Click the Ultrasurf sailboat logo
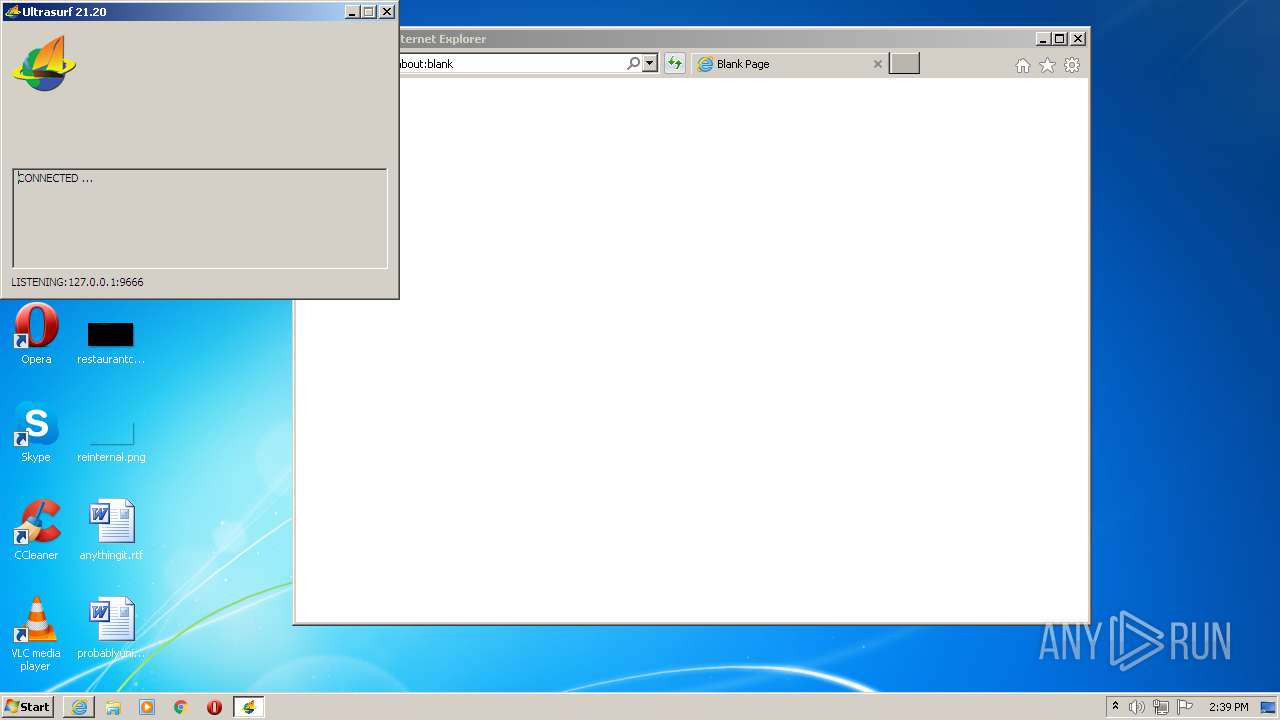This screenshot has width=1280, height=720. (44, 64)
